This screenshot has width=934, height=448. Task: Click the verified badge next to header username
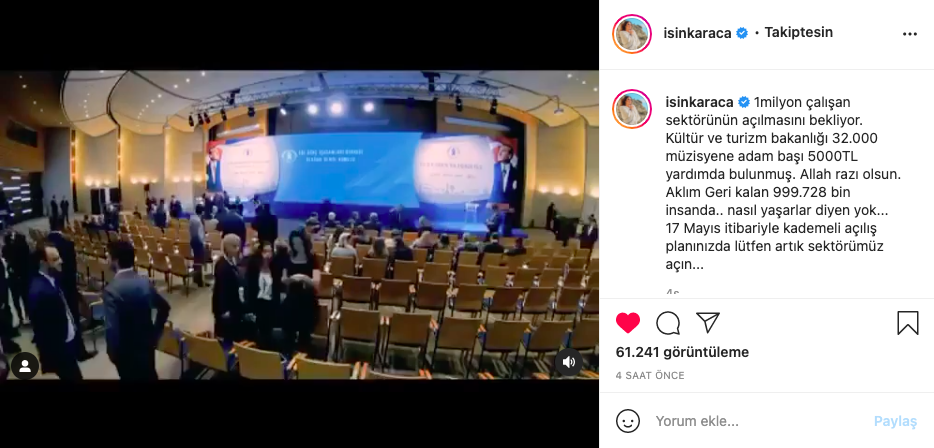pos(742,33)
